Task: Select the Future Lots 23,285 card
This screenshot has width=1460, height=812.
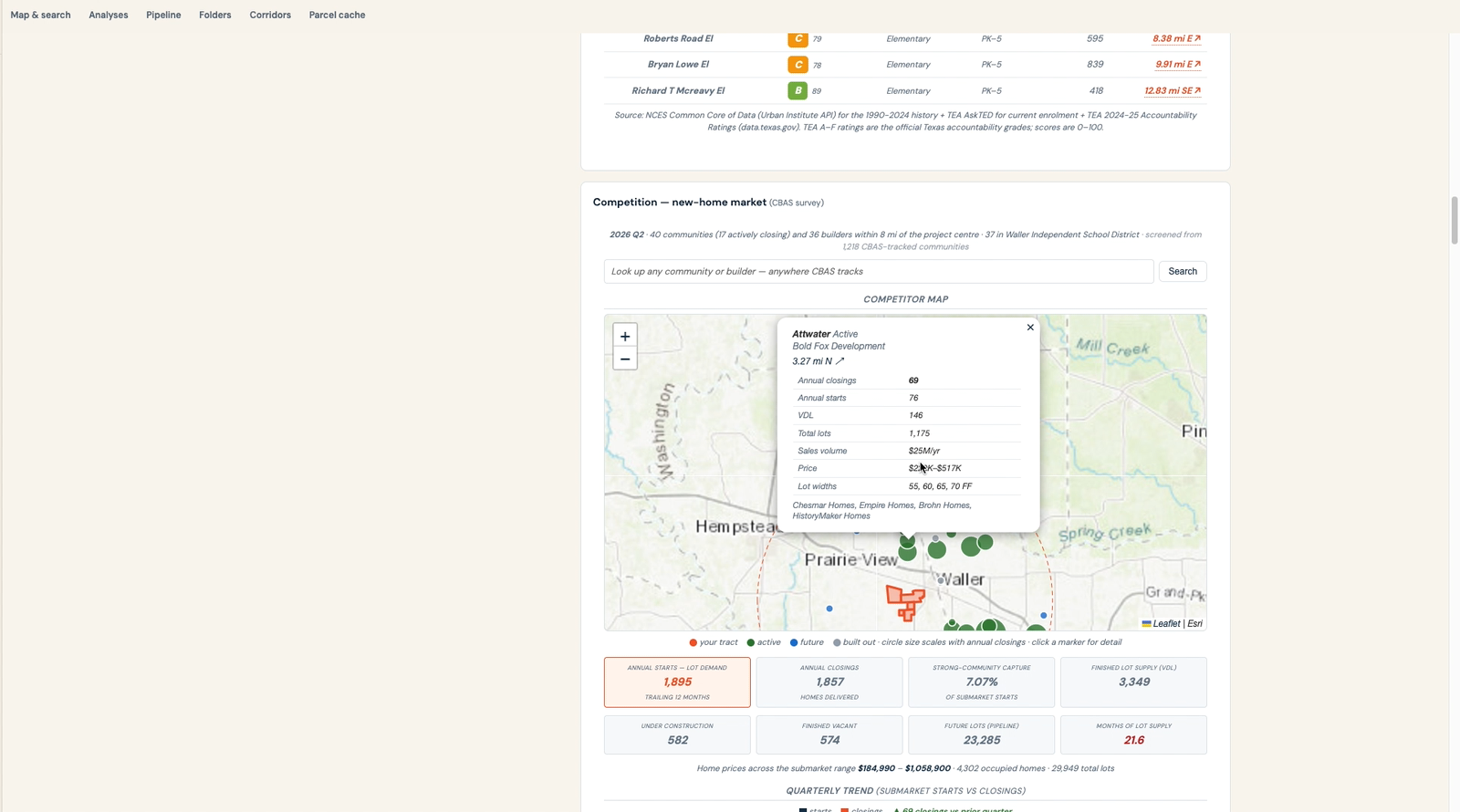Action: (x=982, y=734)
